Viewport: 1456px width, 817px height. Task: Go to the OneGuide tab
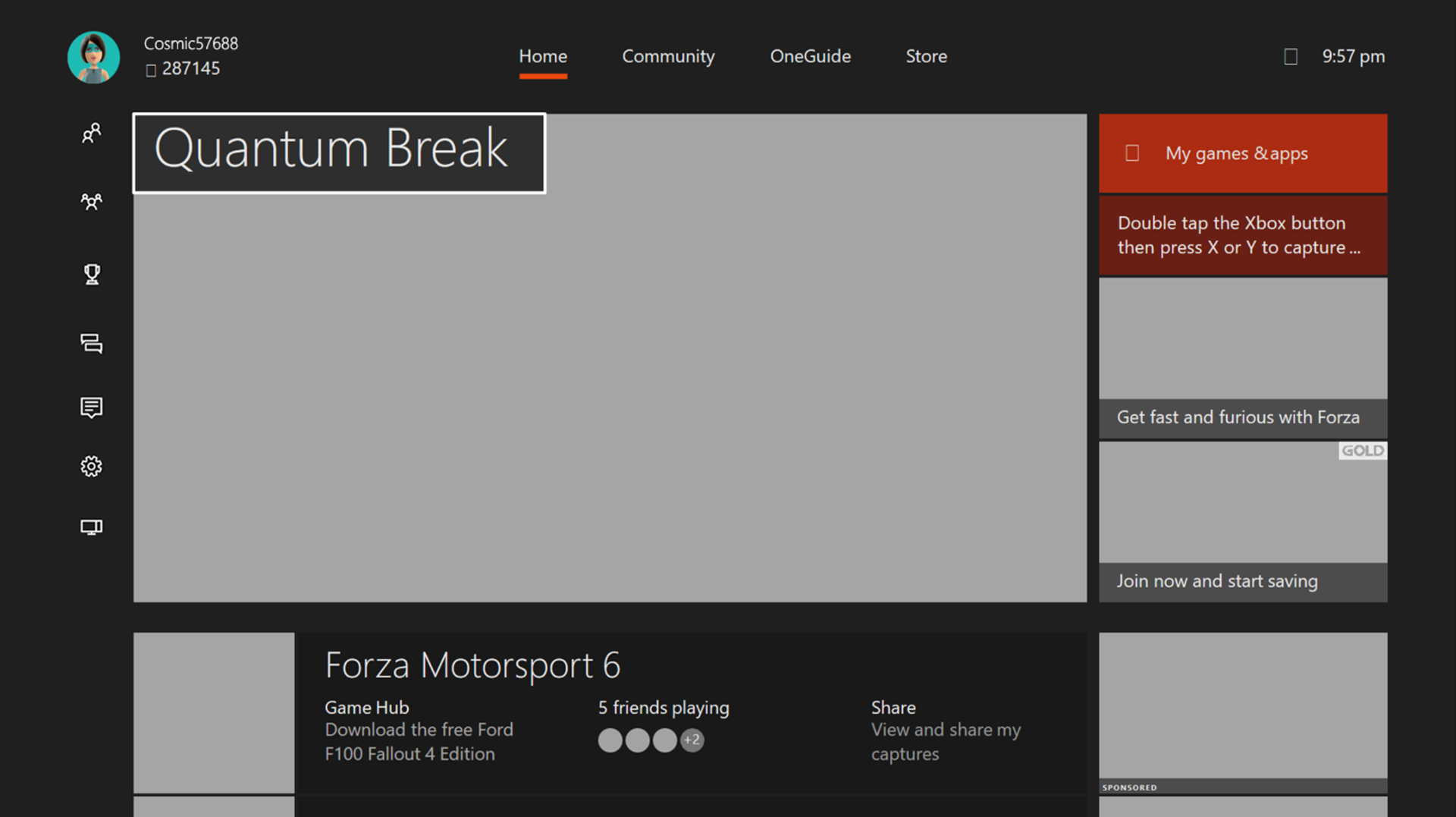pos(811,57)
